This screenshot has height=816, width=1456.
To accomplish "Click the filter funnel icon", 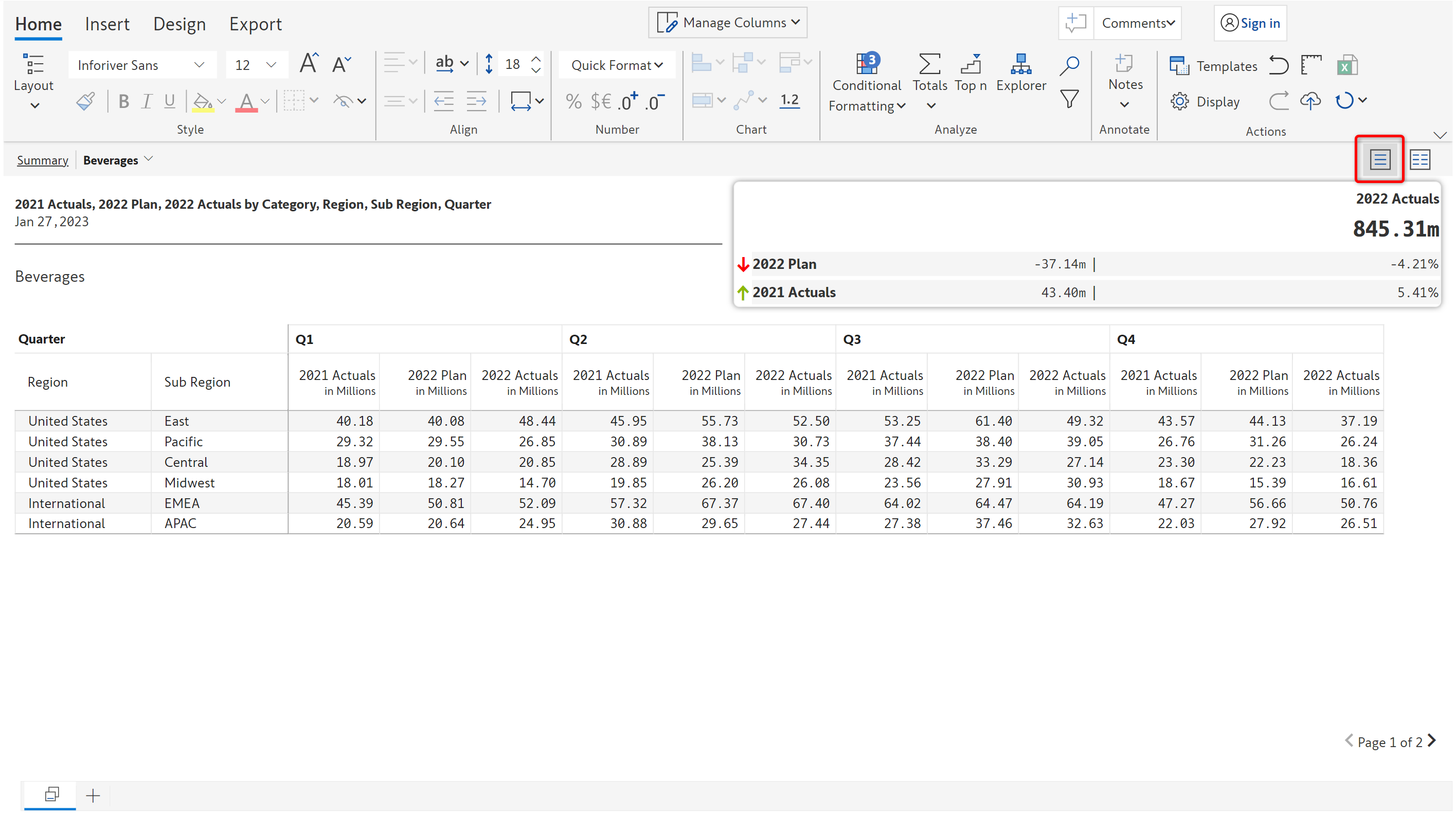I will click(x=1069, y=99).
